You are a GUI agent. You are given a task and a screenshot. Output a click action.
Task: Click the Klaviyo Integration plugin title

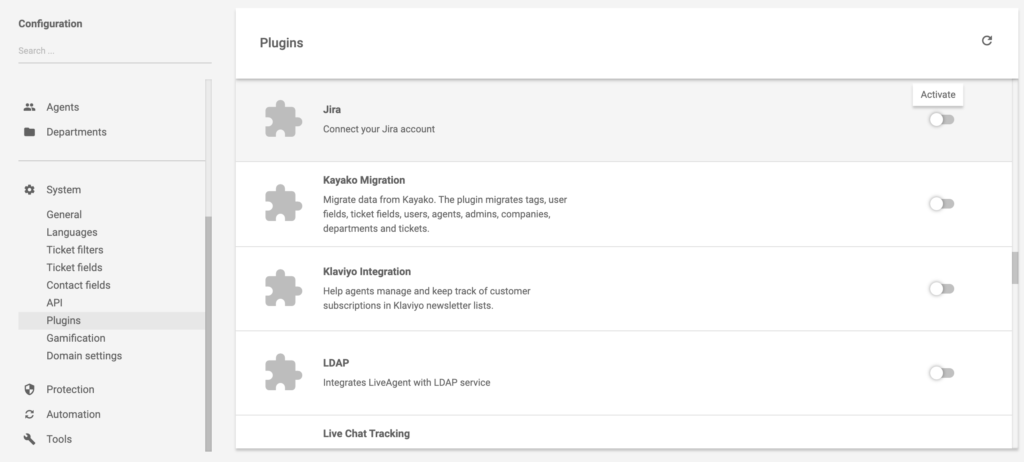pos(366,271)
